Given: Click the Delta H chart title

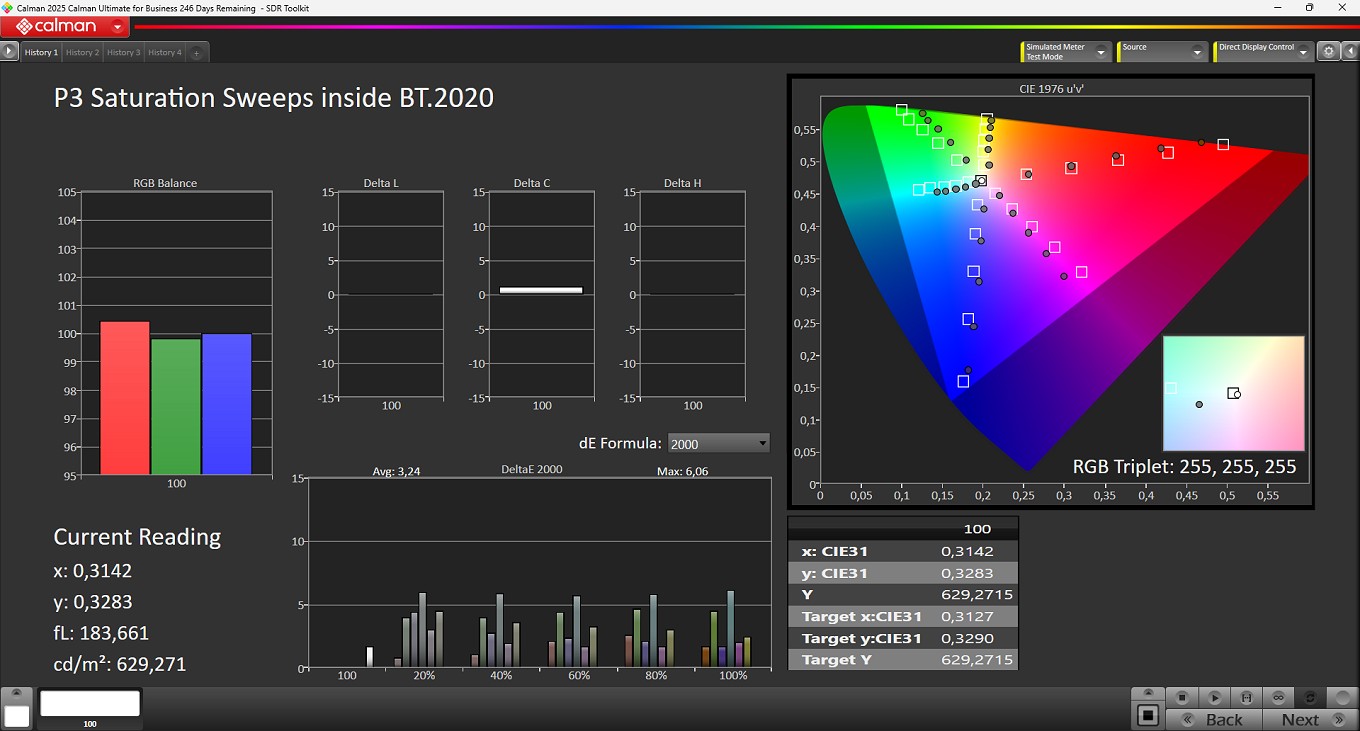Looking at the screenshot, I should click(683, 183).
